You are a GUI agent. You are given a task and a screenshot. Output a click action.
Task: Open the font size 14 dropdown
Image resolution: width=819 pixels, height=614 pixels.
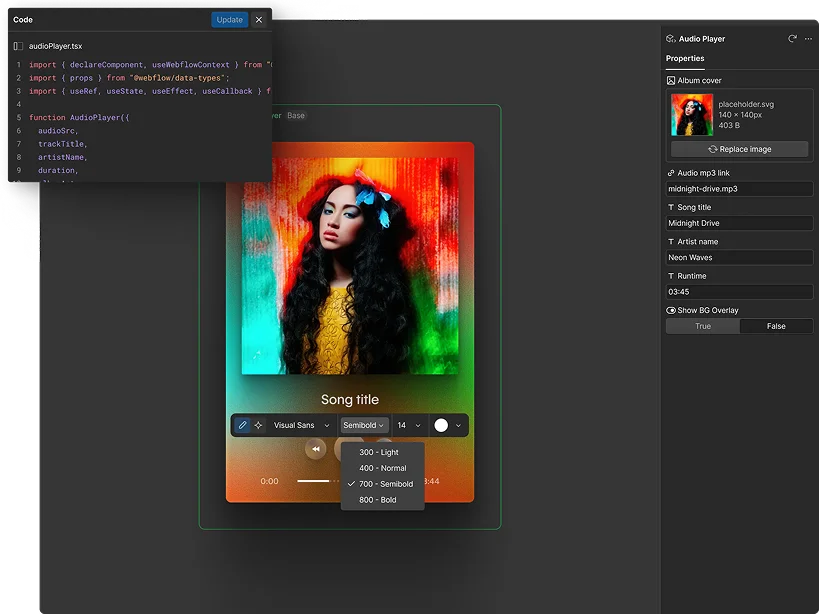[x=408, y=425]
